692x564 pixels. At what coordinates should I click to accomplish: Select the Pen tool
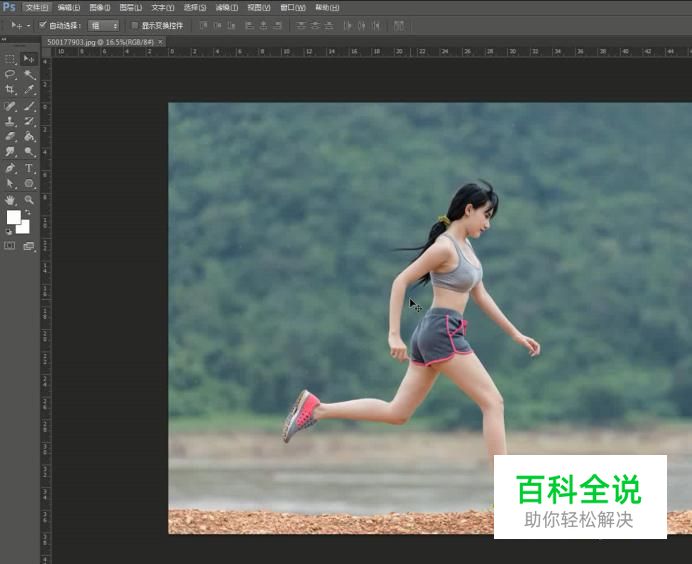[10, 168]
